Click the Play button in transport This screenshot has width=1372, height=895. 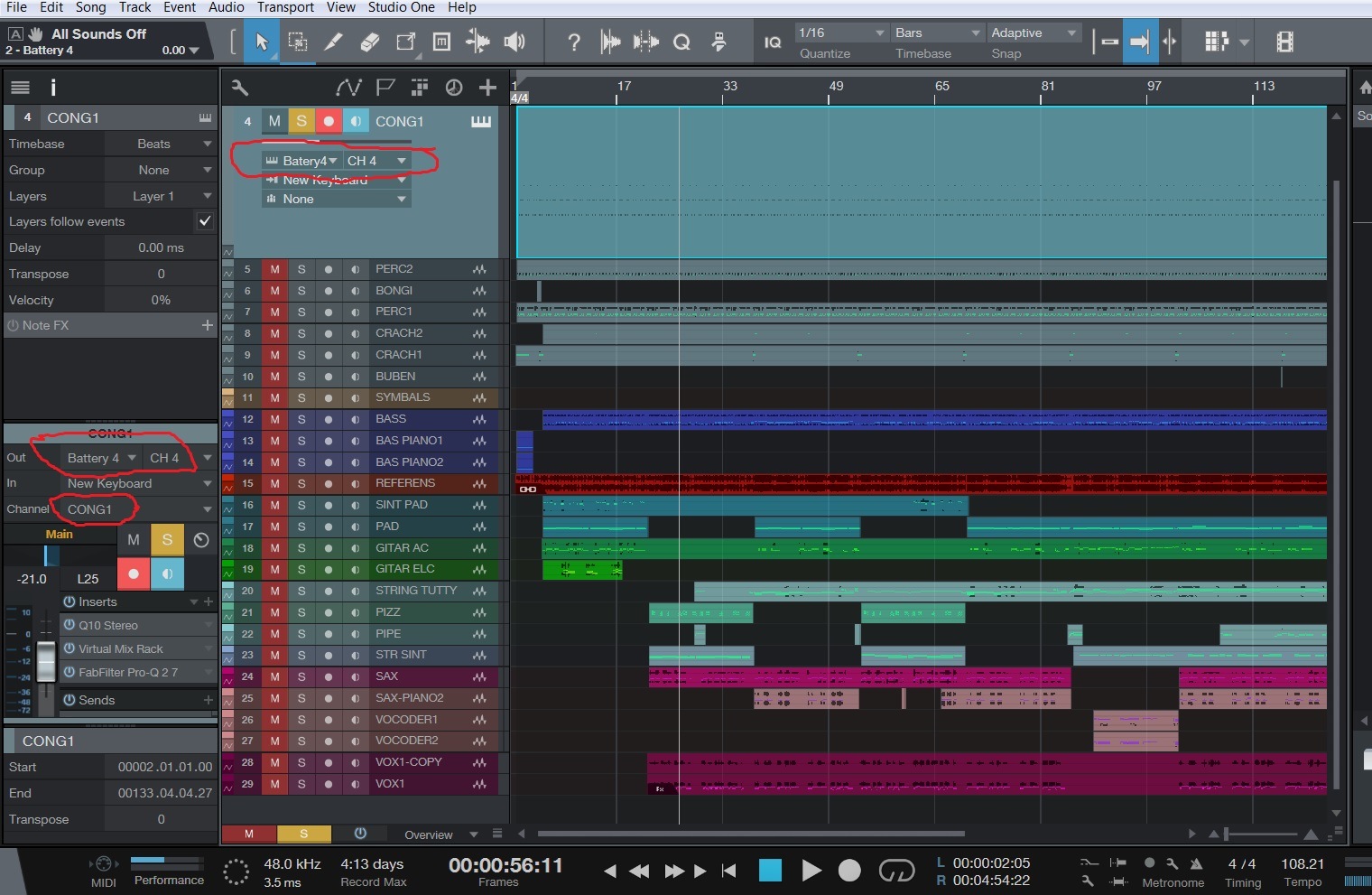[811, 871]
